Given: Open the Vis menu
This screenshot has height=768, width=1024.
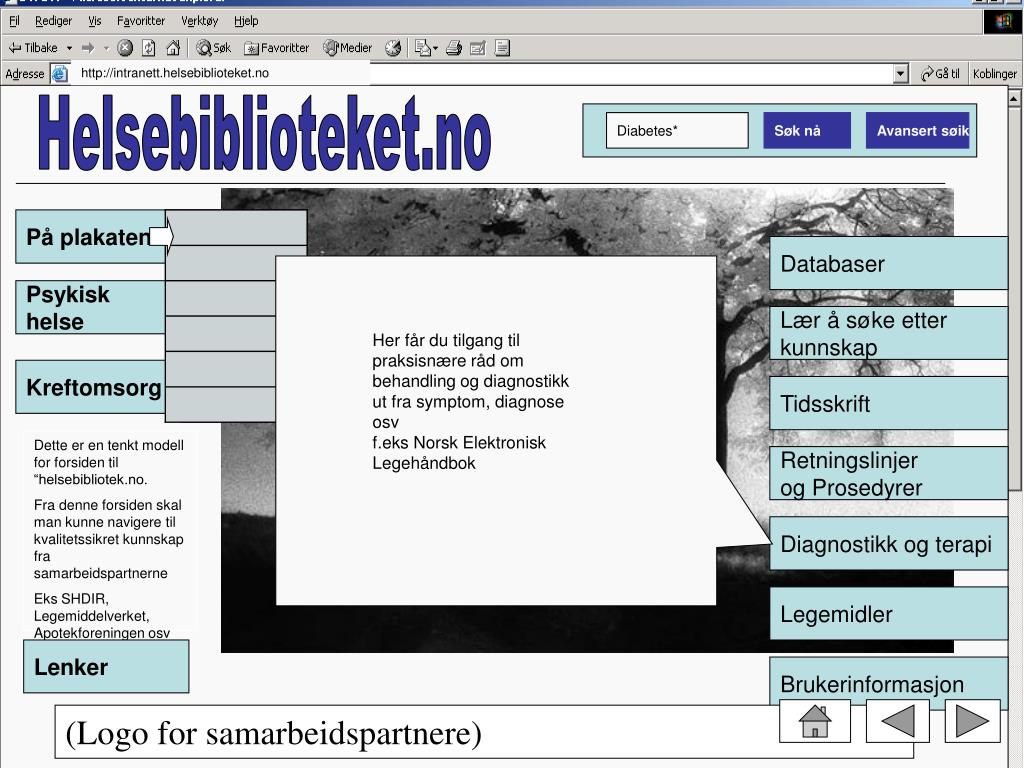Looking at the screenshot, I should pos(95,21).
